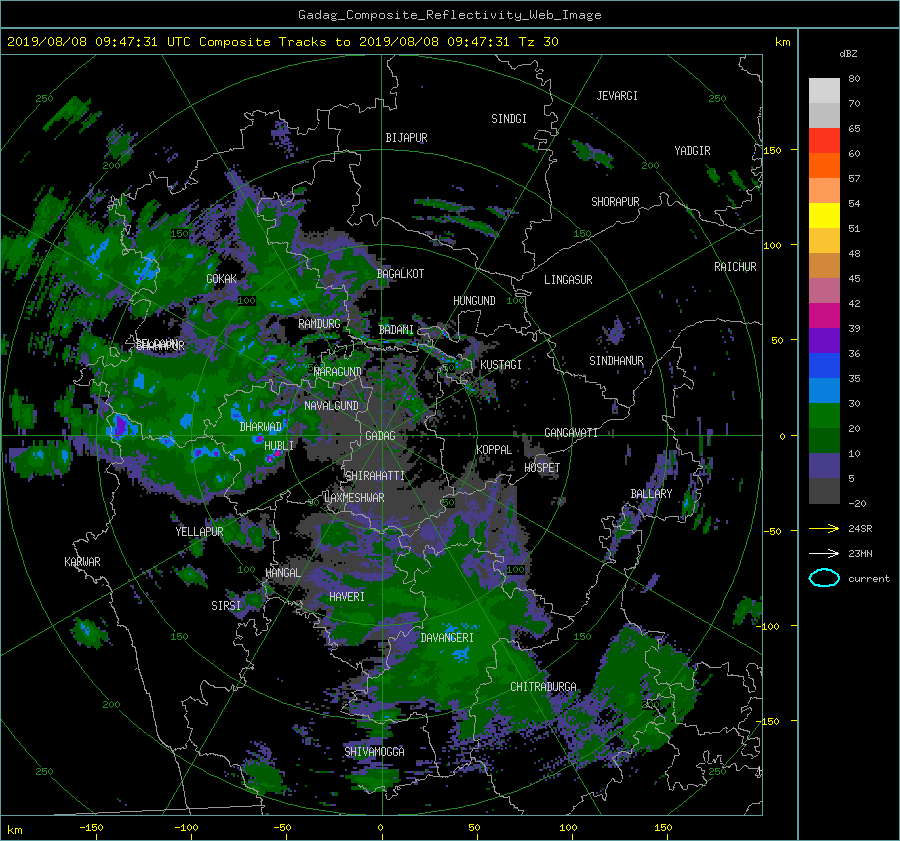
Task: Click the YELLAPUR label
Action: click(199, 532)
